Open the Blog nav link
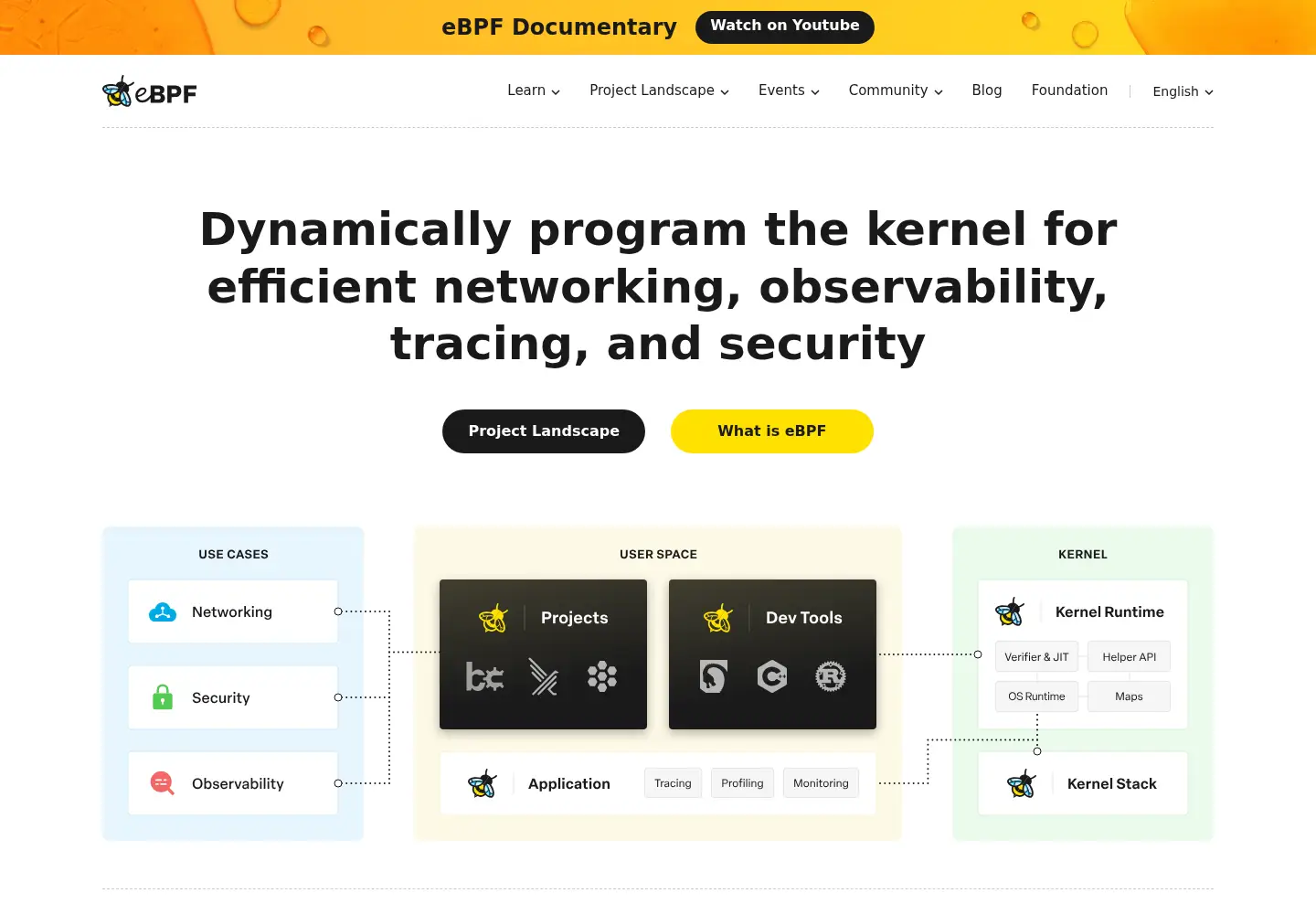The width and height of the screenshot is (1316, 914). [987, 90]
